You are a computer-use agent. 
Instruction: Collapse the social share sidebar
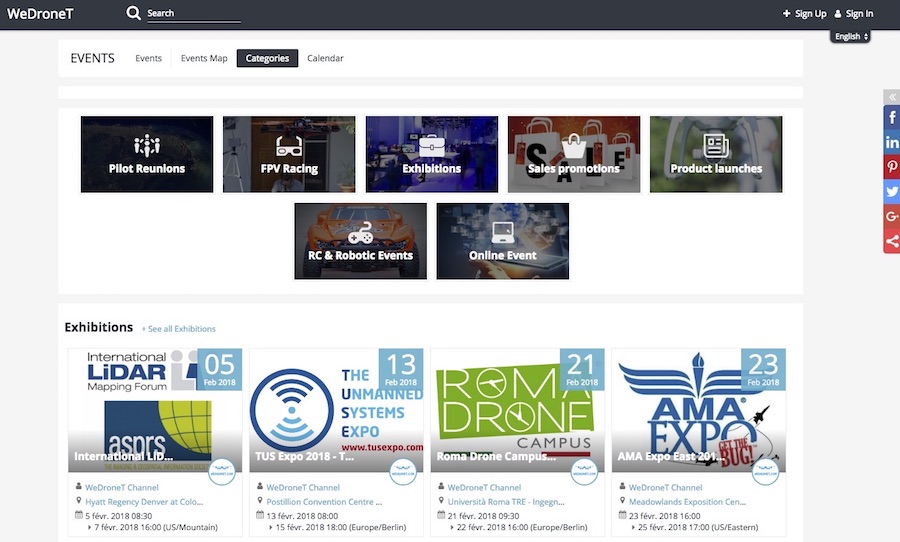click(891, 97)
